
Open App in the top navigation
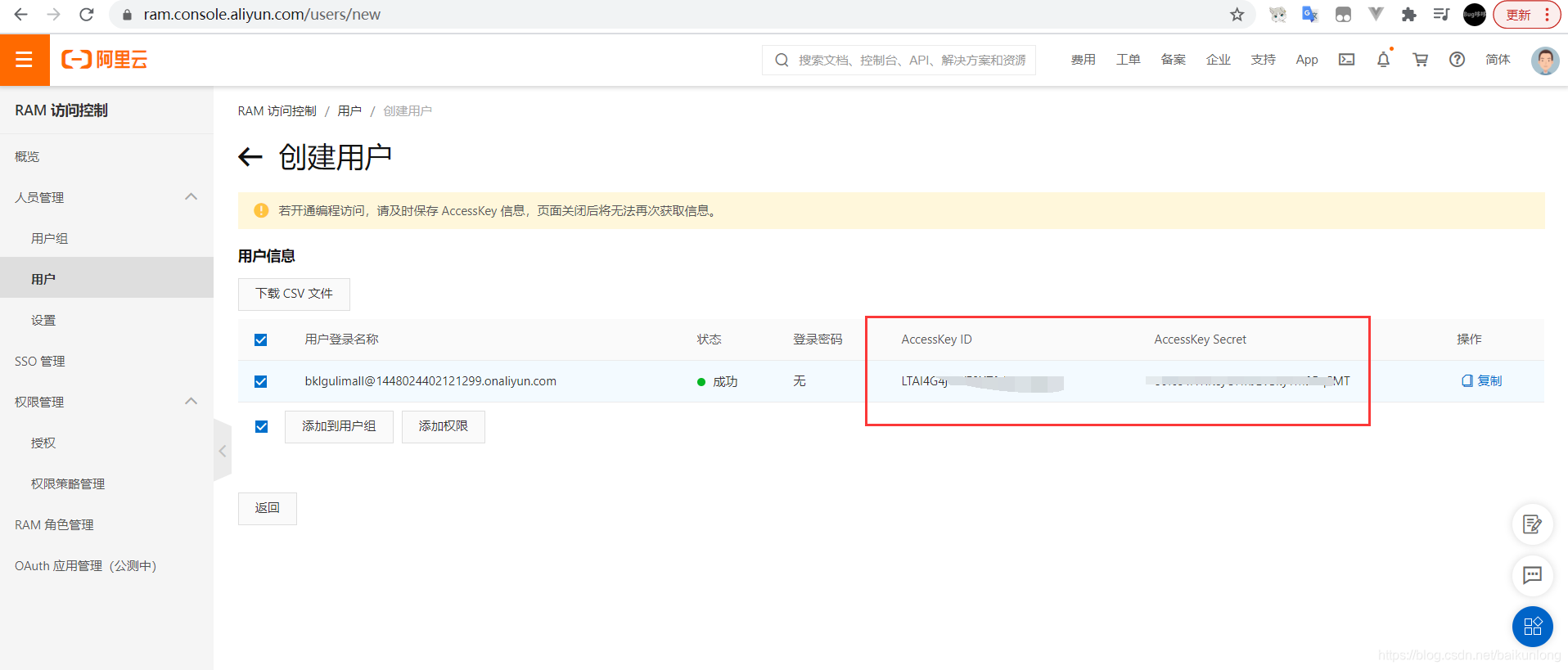coord(1307,60)
